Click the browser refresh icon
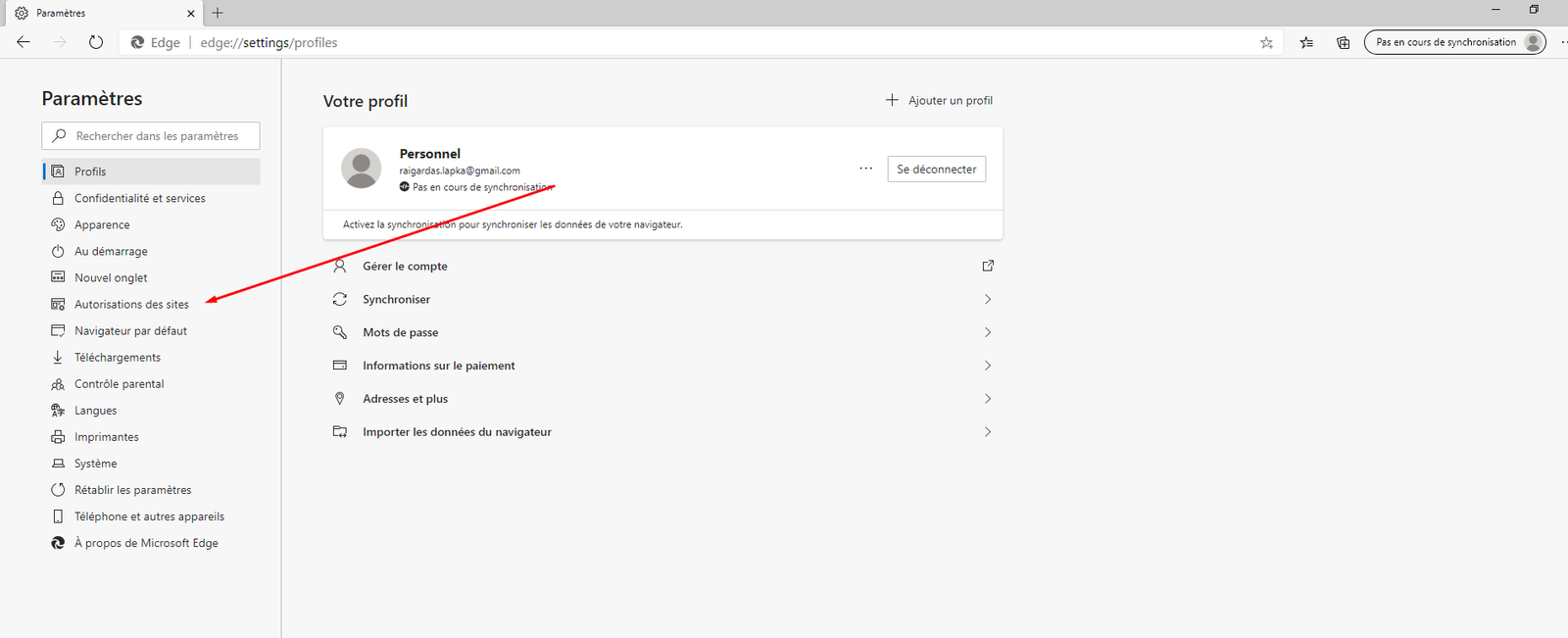 coord(95,42)
